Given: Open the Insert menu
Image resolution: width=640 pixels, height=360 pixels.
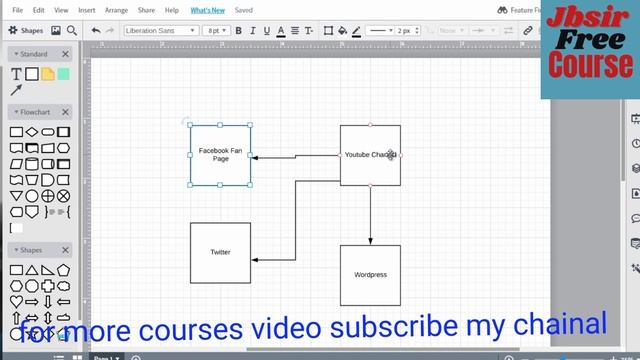Looking at the screenshot, I should tap(87, 10).
